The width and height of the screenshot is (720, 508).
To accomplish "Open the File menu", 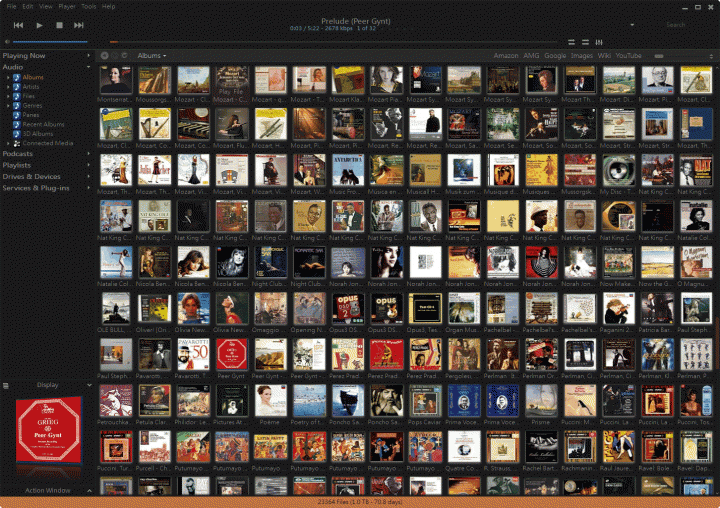I will [11, 6].
